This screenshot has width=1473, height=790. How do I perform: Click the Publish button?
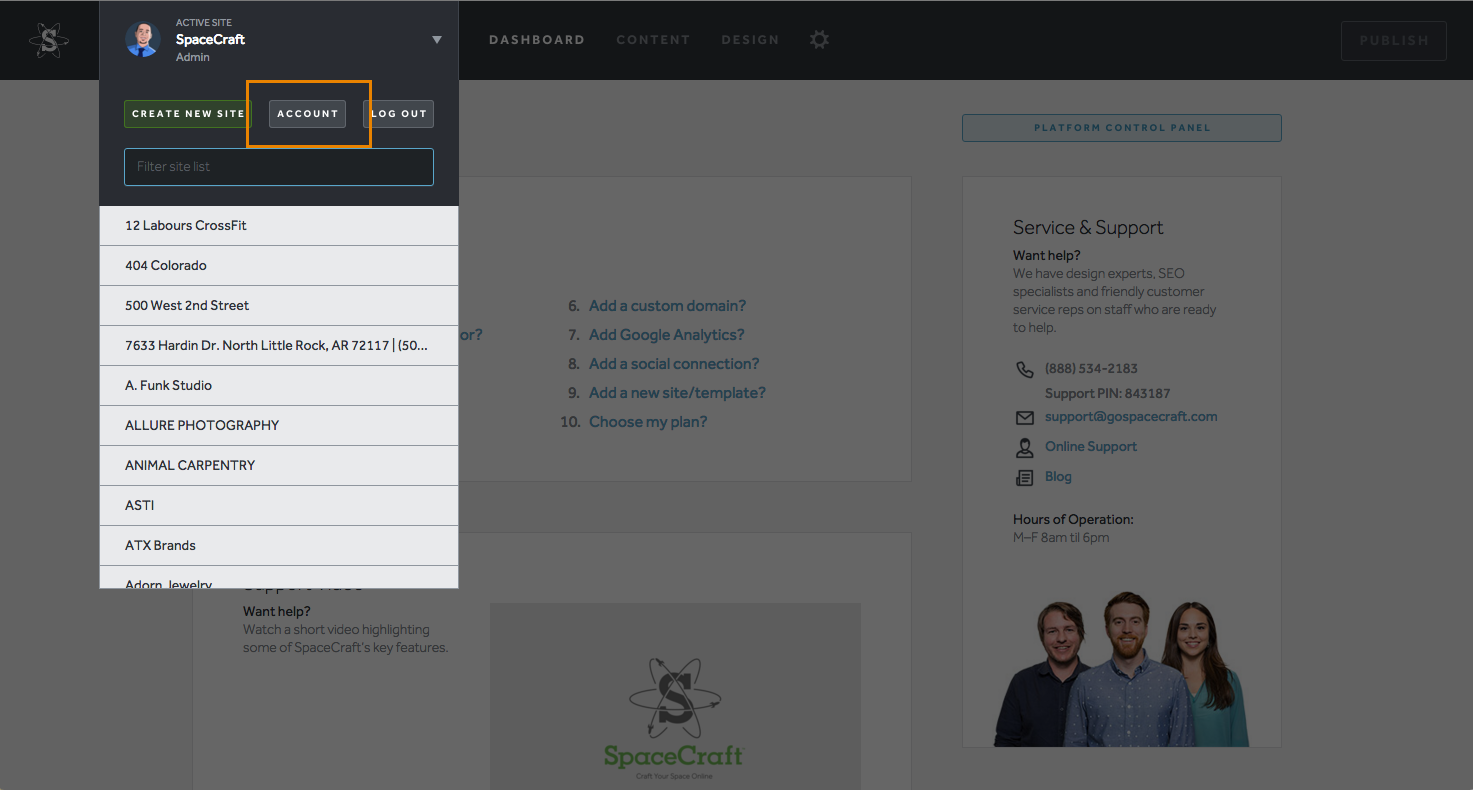coord(1394,41)
